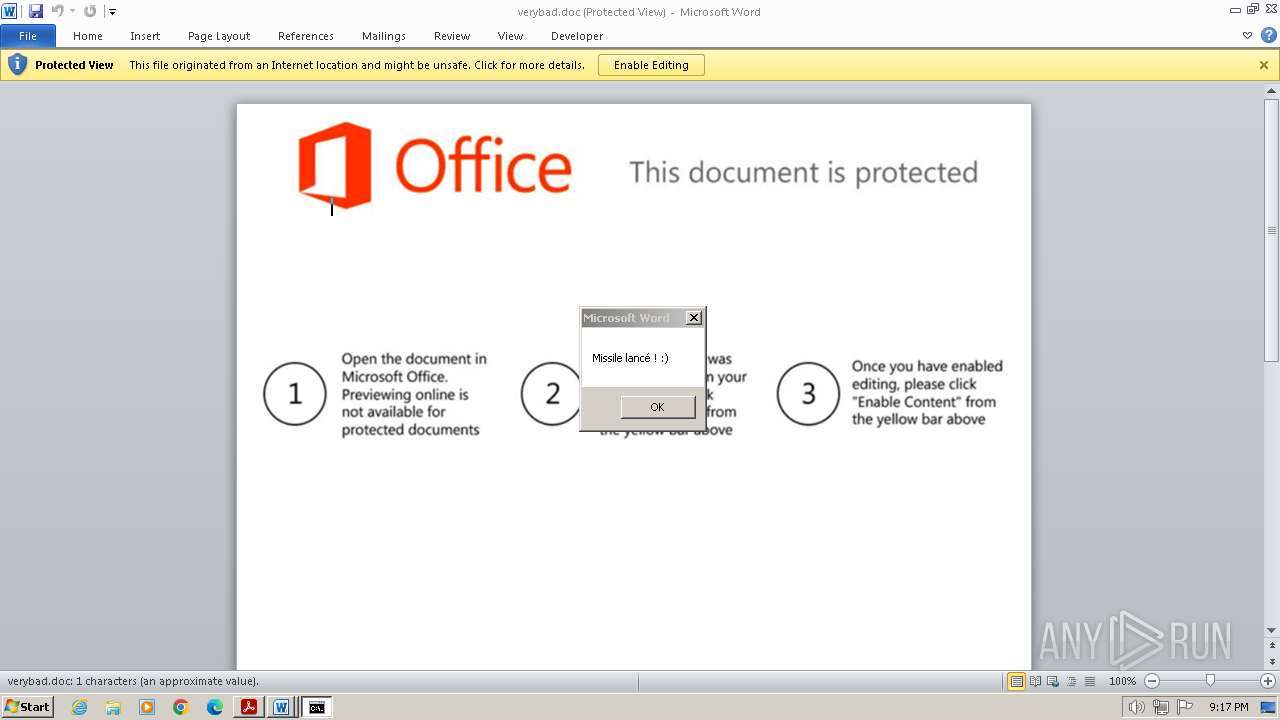The image size is (1280, 720).
Task: Toggle the ribbon minimize chevron
Action: (x=1247, y=36)
